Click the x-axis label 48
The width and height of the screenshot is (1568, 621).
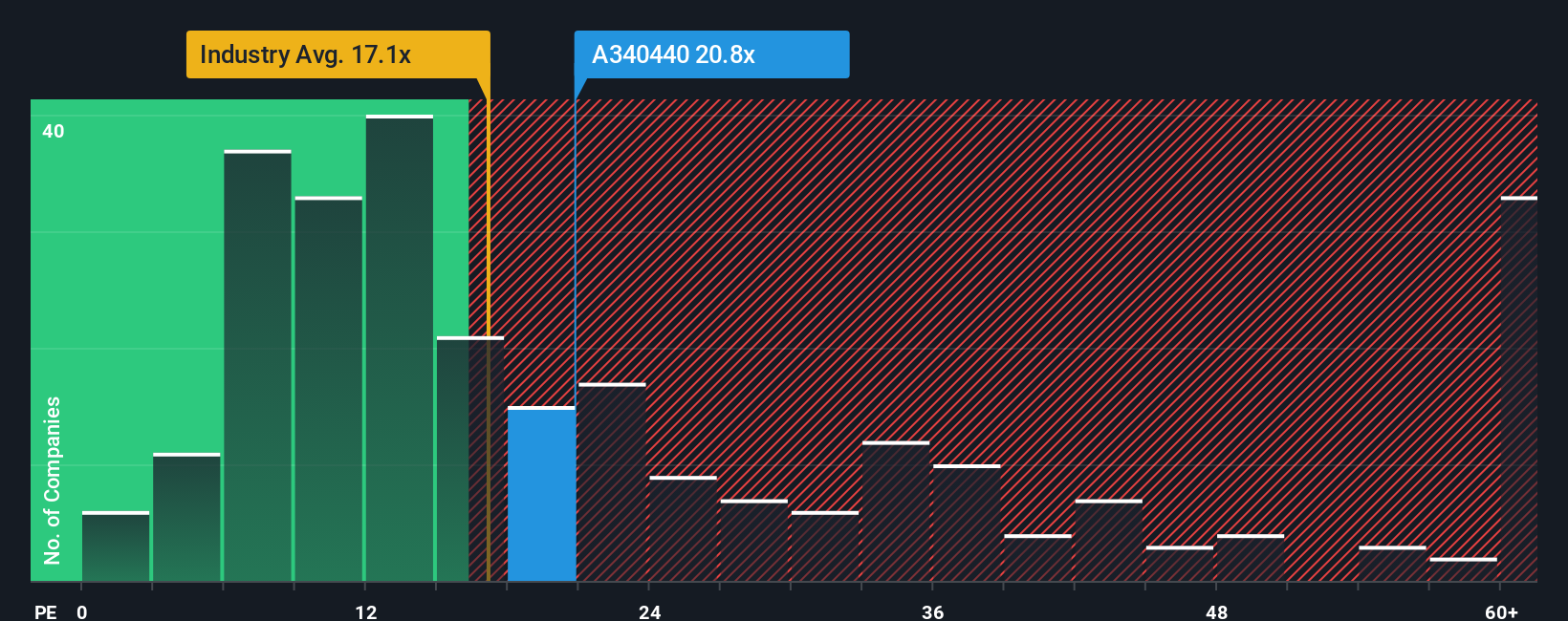[1216, 611]
